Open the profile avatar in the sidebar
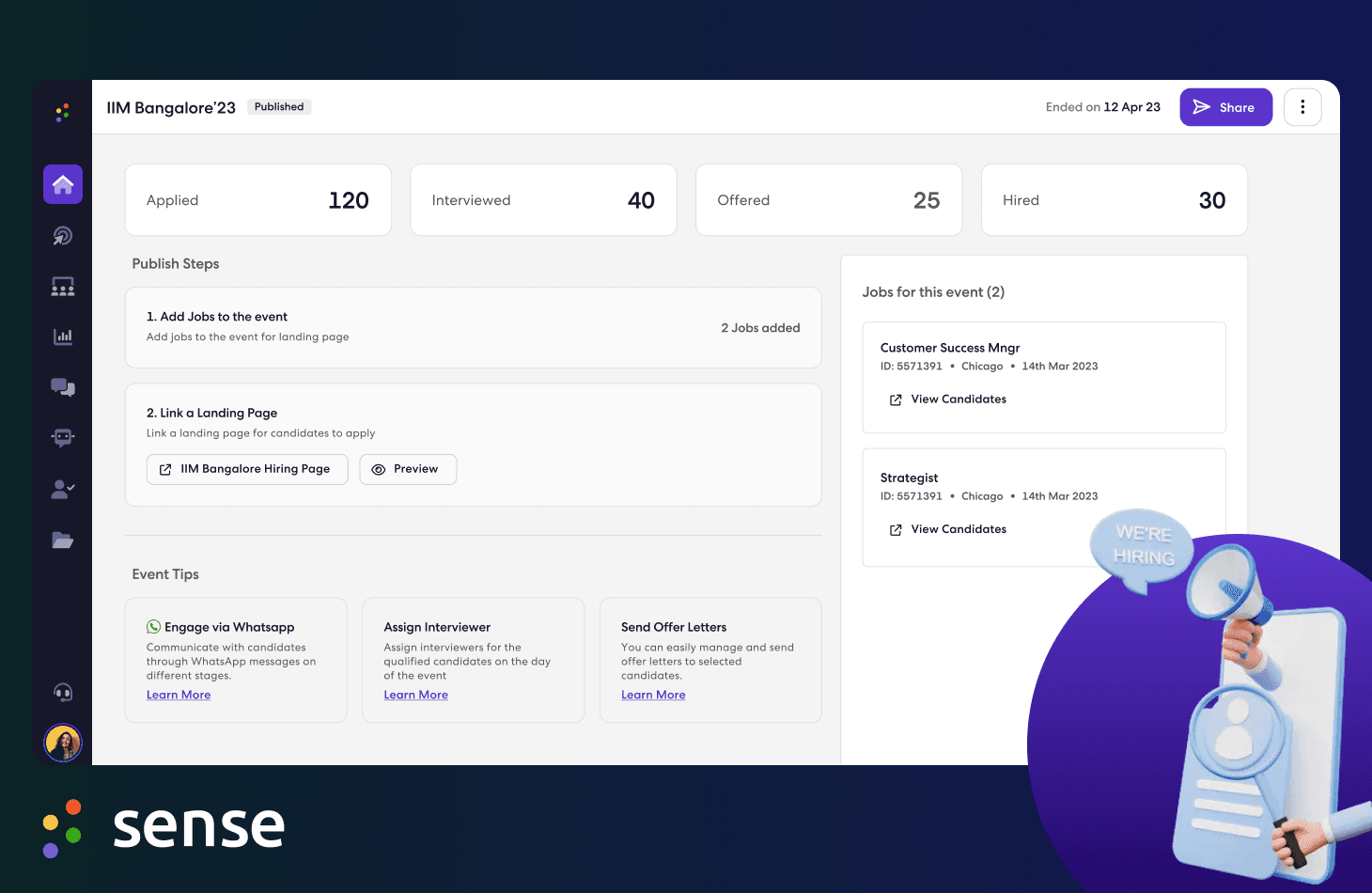Image resolution: width=1372 pixels, height=893 pixels. tap(63, 744)
